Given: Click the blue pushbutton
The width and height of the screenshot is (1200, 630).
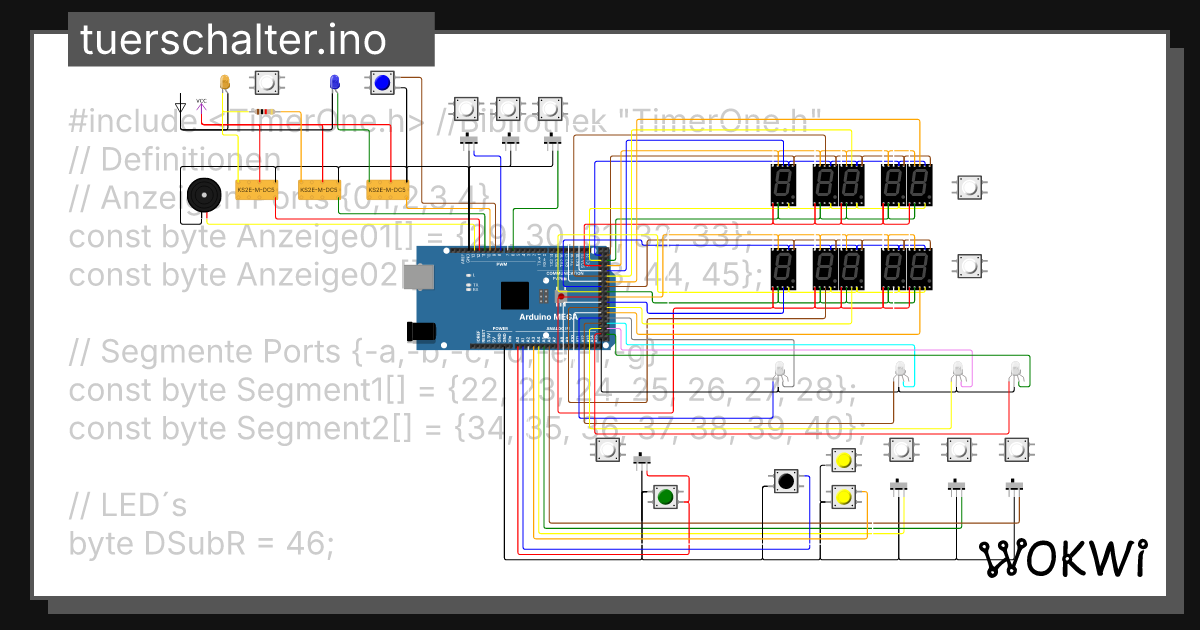Looking at the screenshot, I should tap(382, 82).
